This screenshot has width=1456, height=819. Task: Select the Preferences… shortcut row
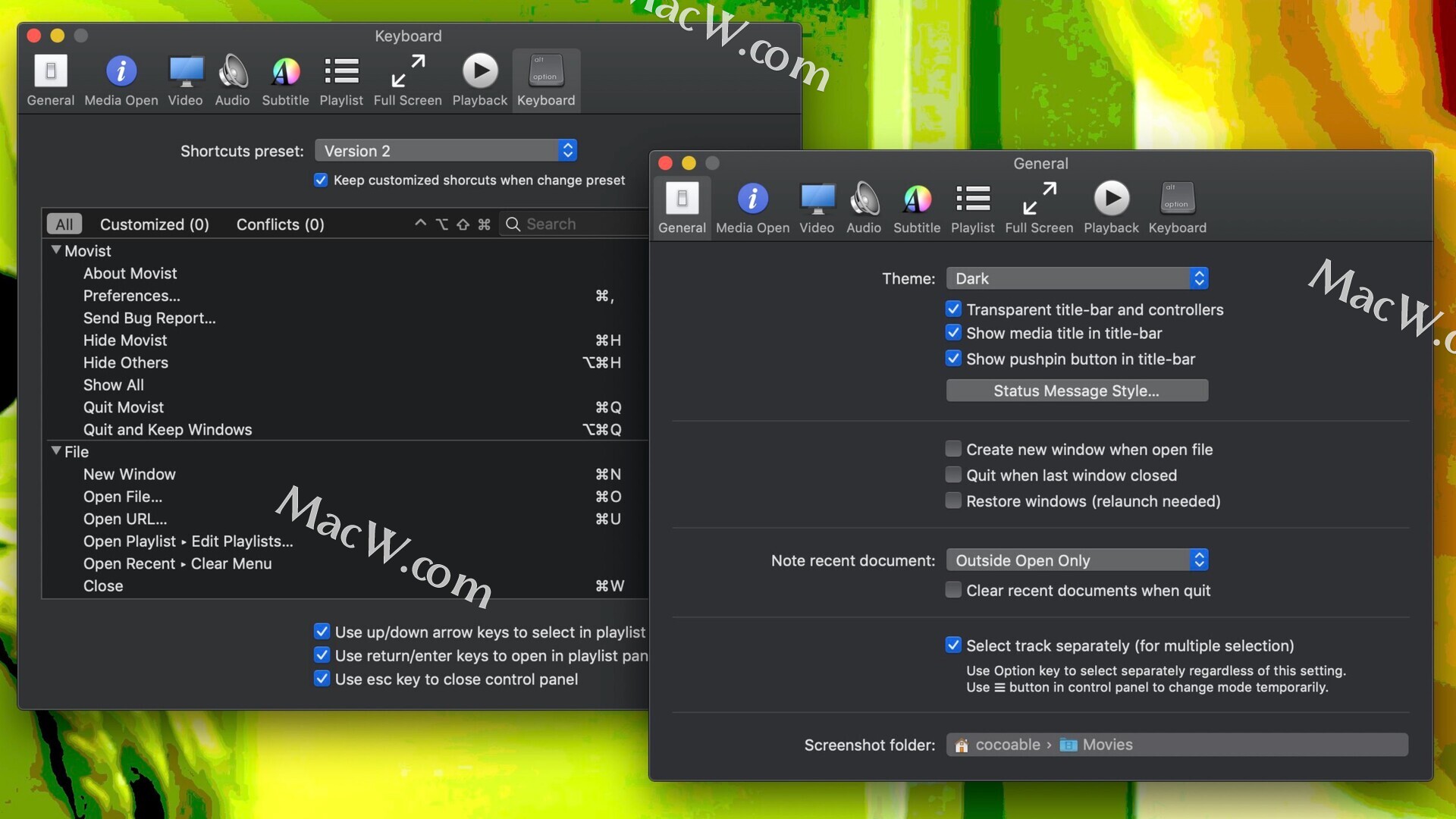(346, 296)
